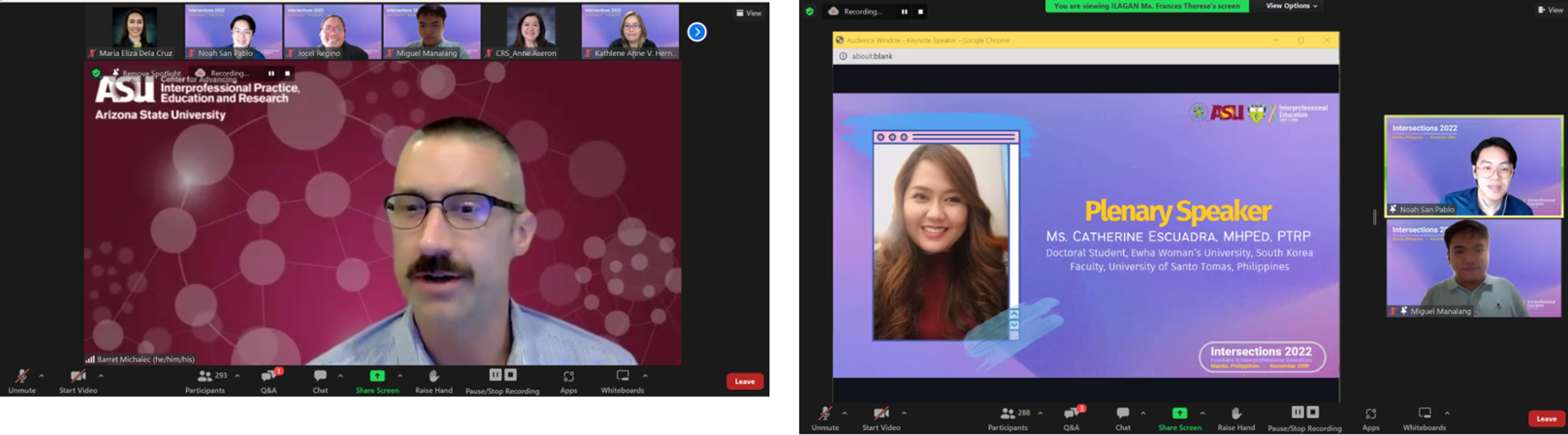
Task: Open Apps in right Zoom window
Action: [x=1370, y=418]
